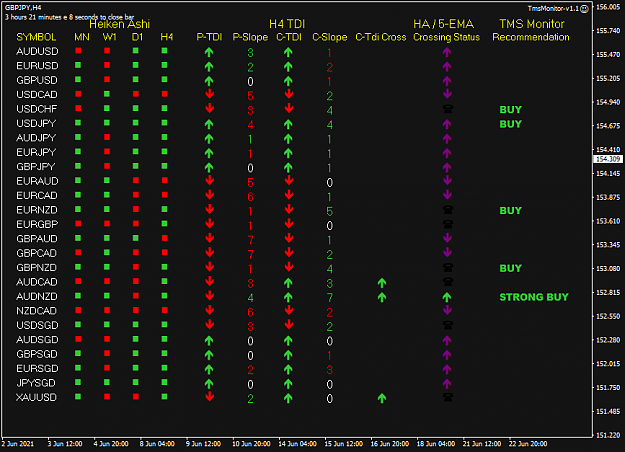Click the P-Slope column header
625x452 pixels.
(250, 37)
